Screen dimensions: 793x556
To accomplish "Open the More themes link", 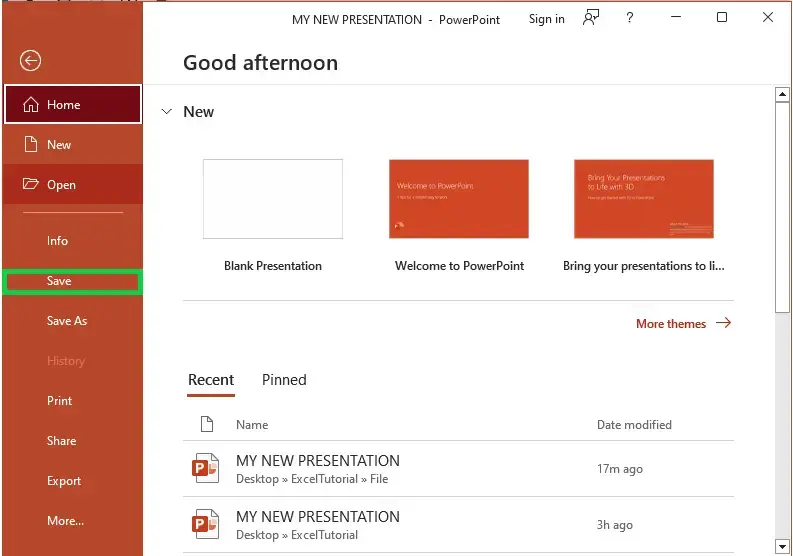I will 671,324.
